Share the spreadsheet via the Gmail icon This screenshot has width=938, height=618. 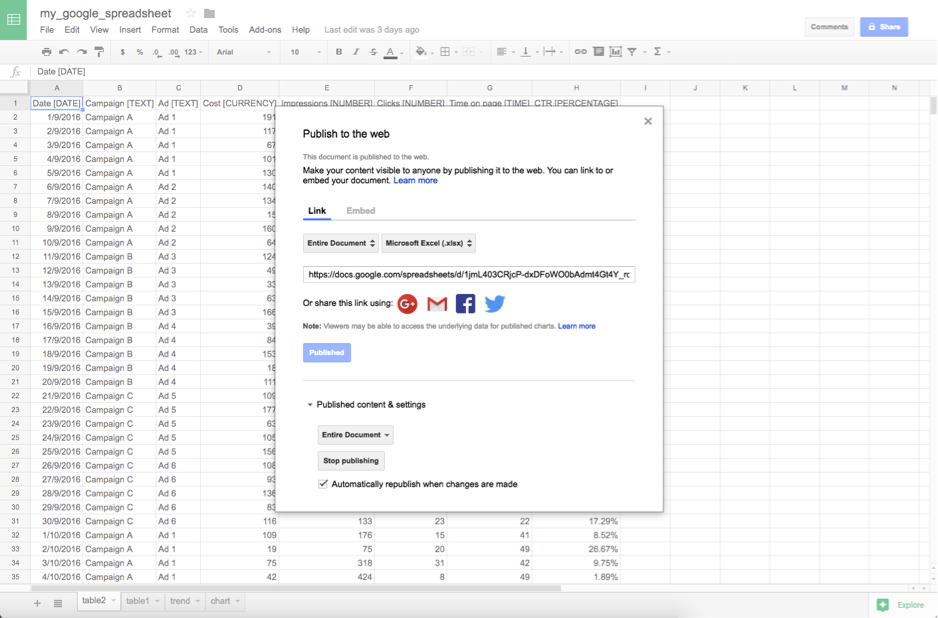coord(437,303)
